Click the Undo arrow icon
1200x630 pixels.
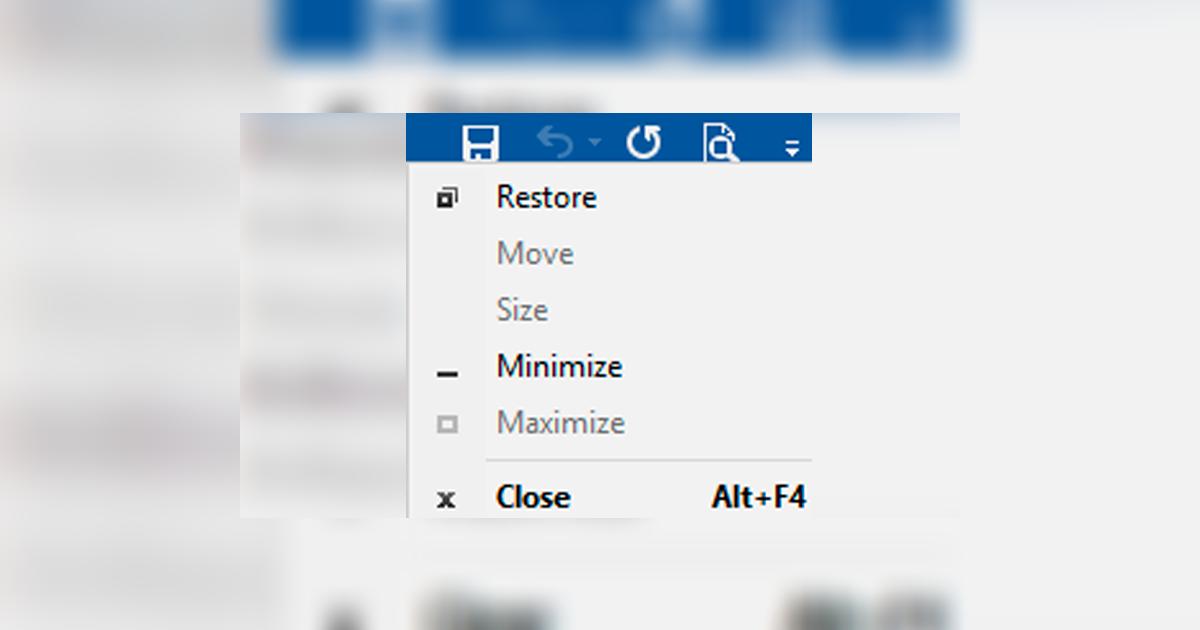555,143
